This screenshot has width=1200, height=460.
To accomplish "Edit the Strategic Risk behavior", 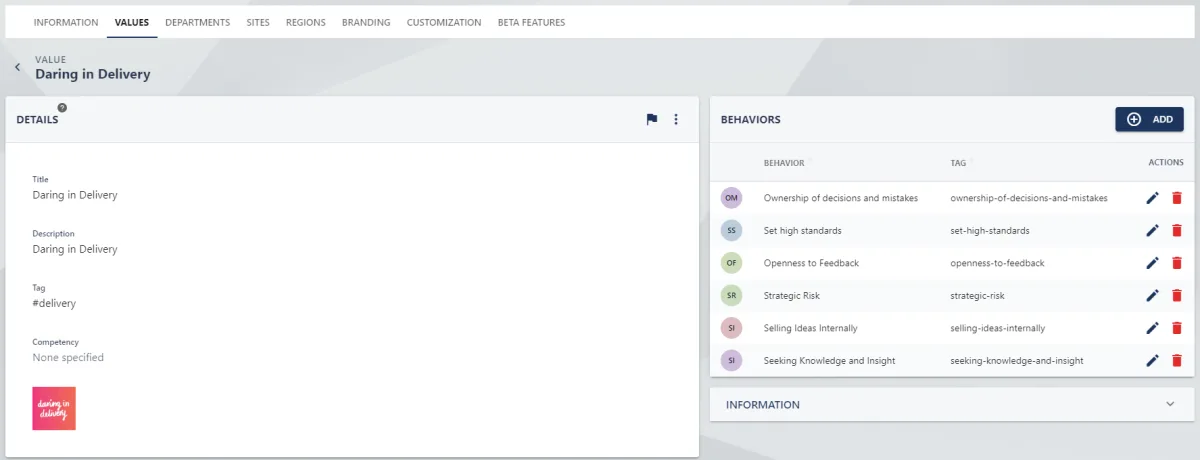I will click(x=1152, y=295).
